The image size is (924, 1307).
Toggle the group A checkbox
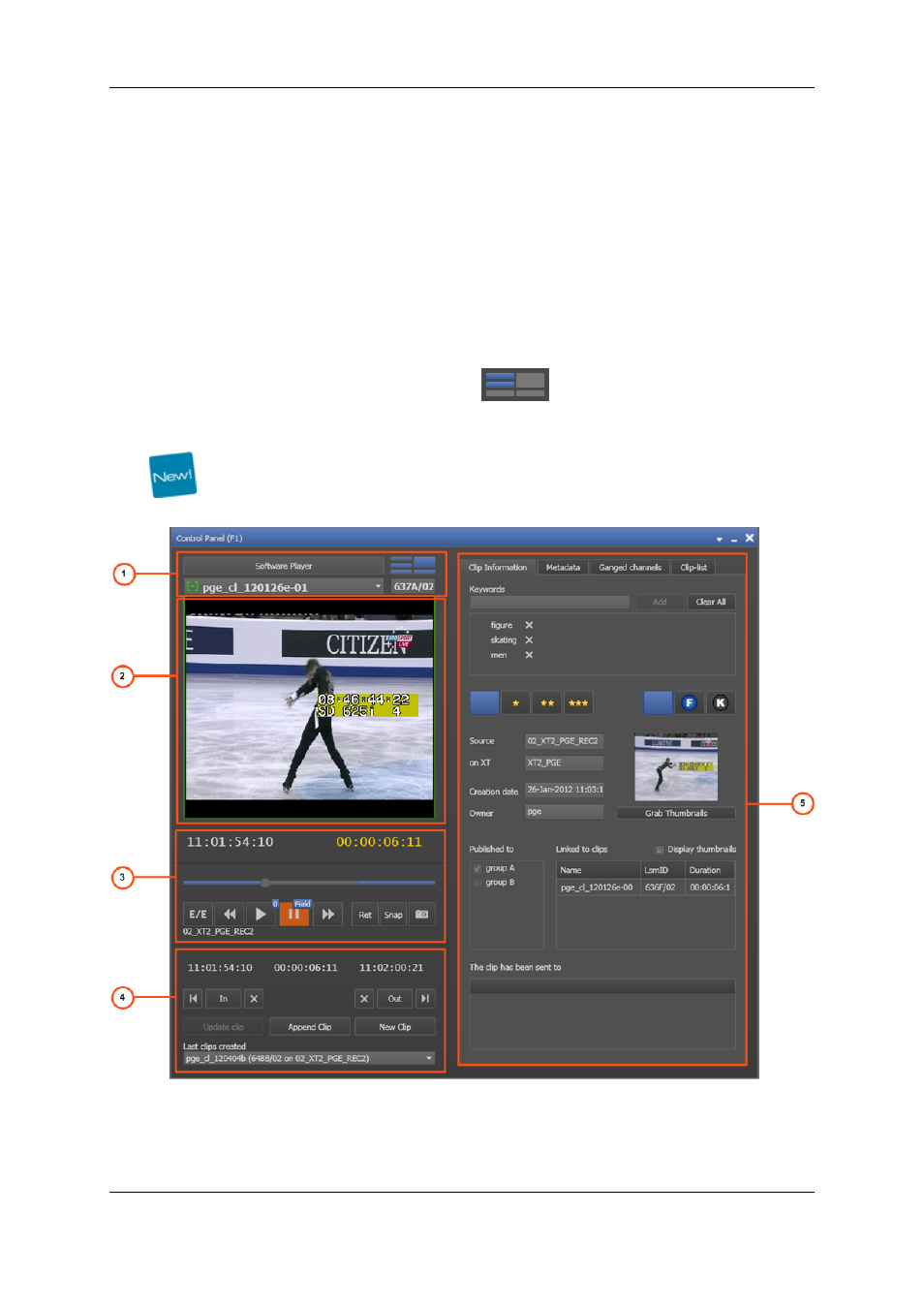coord(477,869)
